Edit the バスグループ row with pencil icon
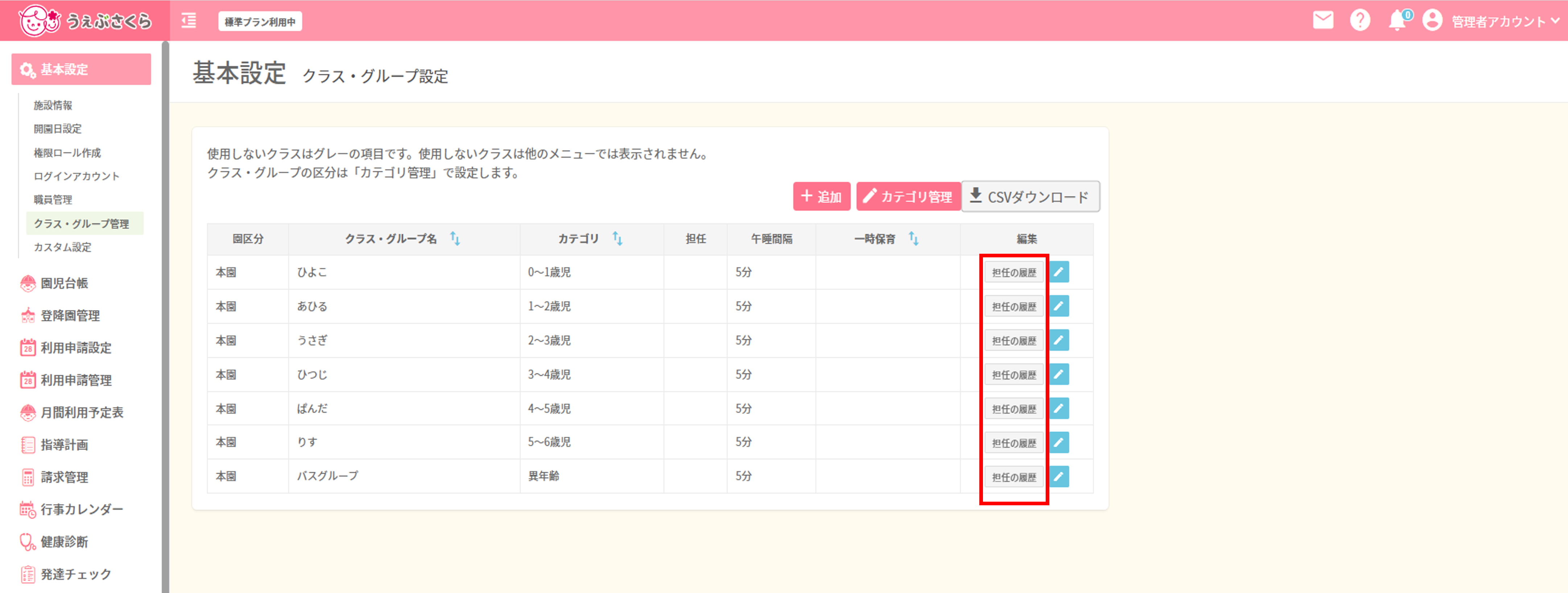 [1059, 476]
